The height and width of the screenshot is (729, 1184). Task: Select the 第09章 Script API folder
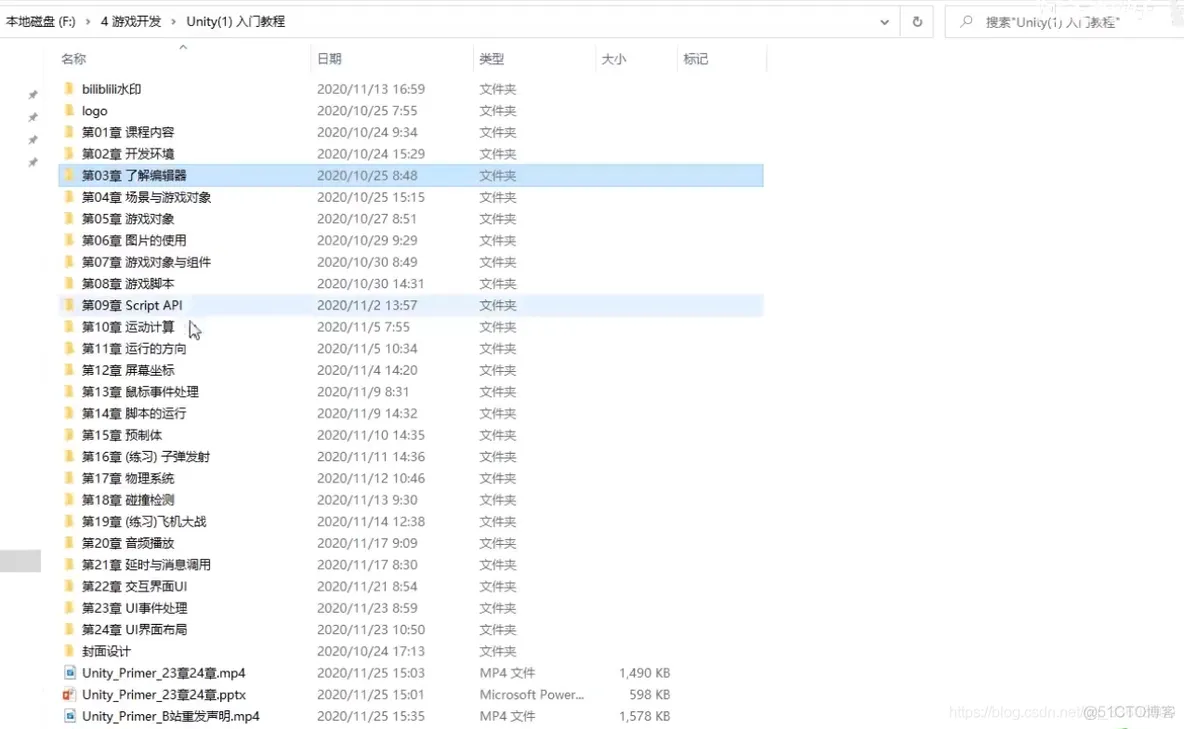point(132,306)
